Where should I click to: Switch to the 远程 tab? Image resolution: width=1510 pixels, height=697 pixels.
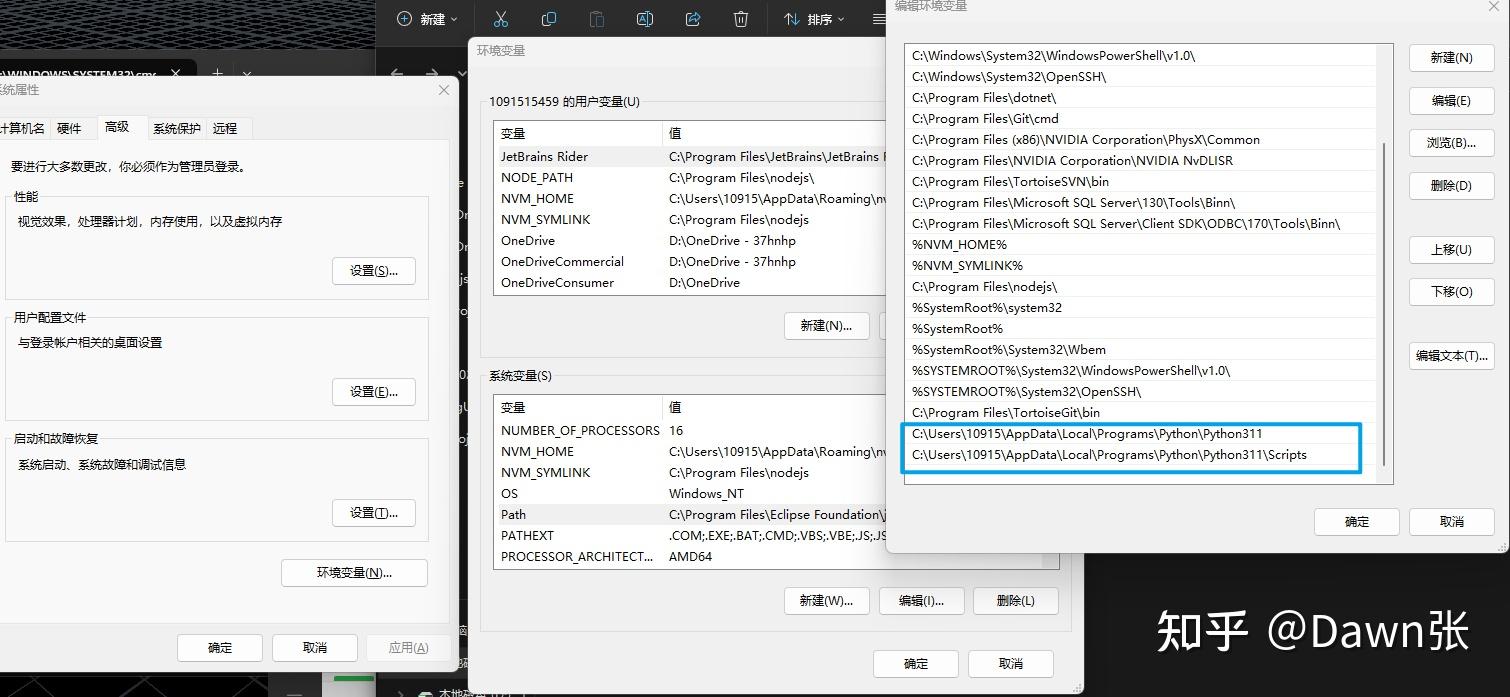pyautogui.click(x=225, y=128)
